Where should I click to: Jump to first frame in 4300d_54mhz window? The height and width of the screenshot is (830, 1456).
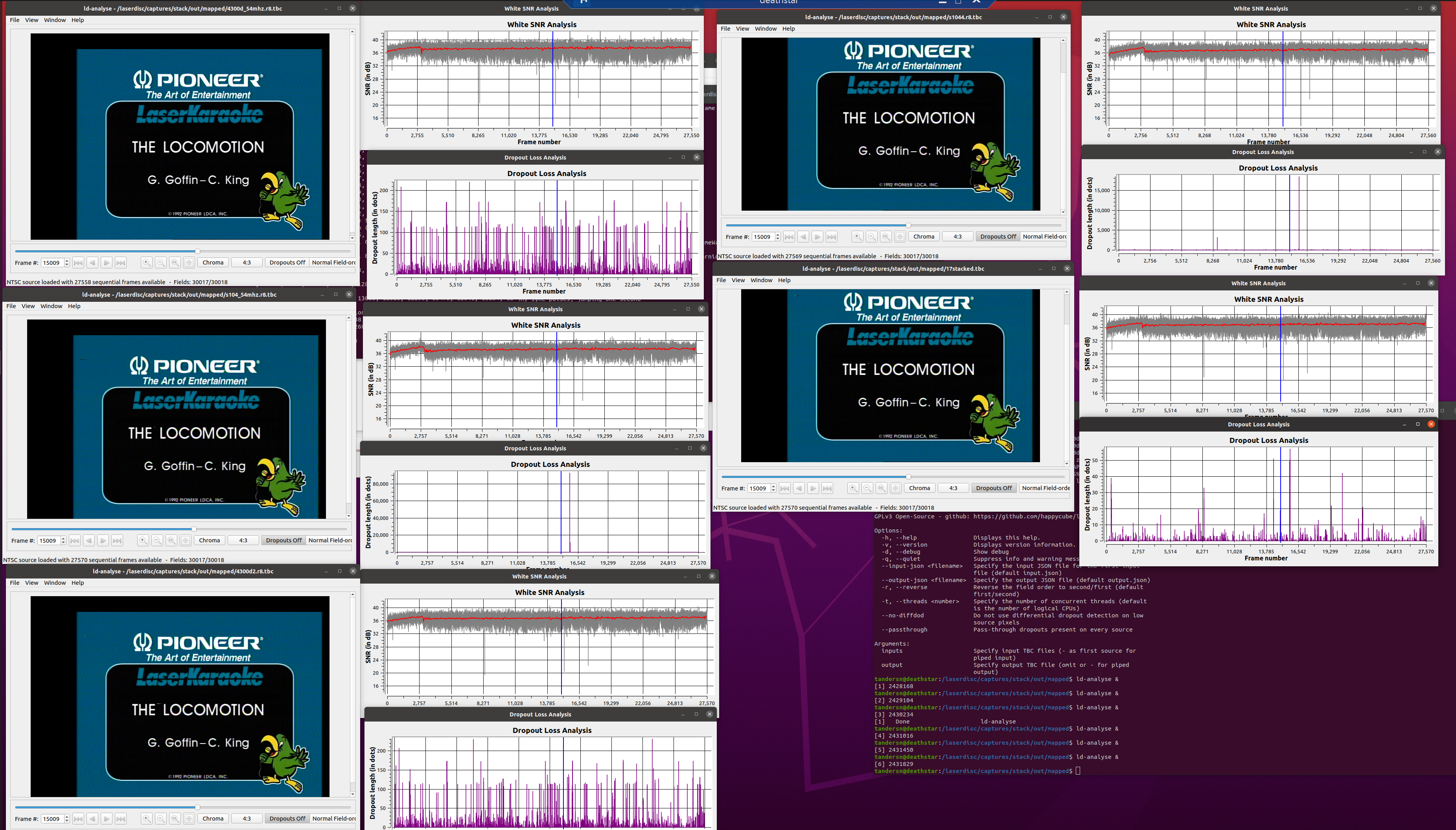[x=78, y=263]
